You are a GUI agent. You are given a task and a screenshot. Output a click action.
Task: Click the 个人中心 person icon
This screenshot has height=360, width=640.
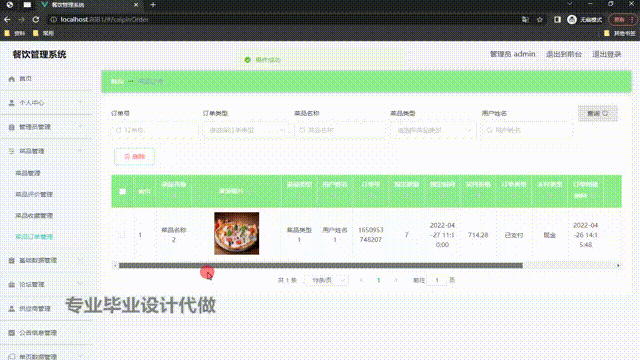[11, 103]
